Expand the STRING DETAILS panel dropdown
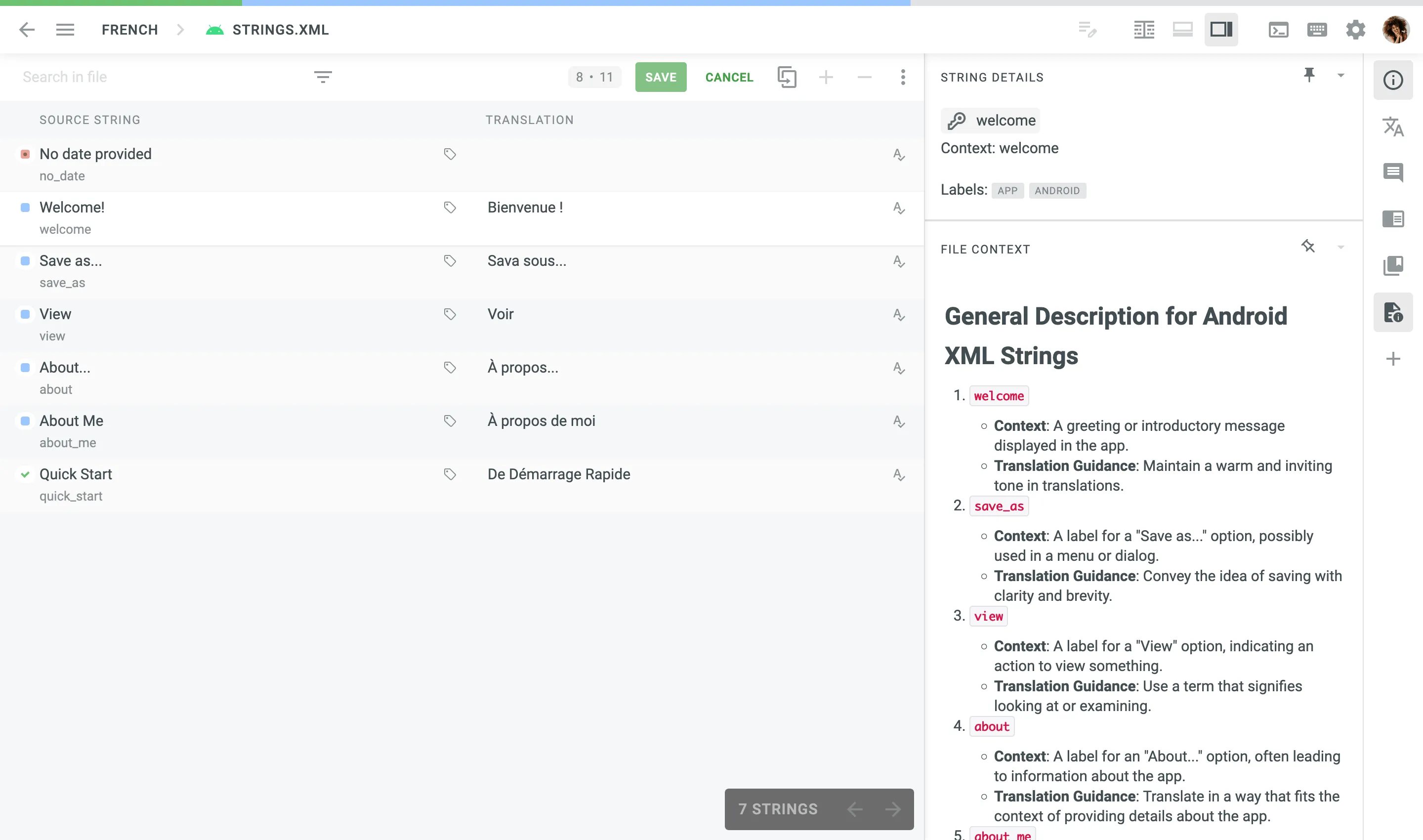This screenshot has height=840, width=1423. (x=1342, y=76)
